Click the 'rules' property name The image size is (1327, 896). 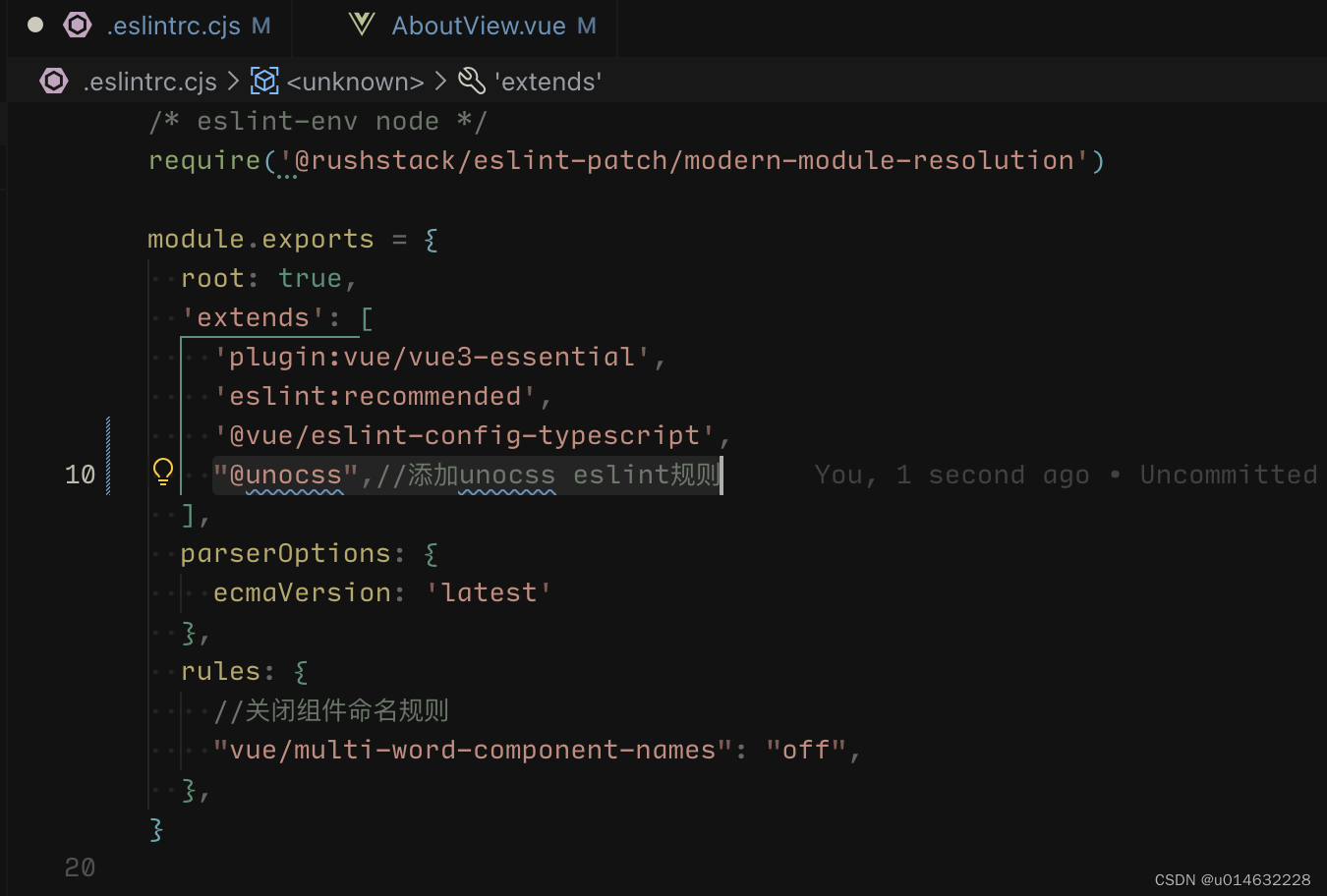(x=221, y=671)
